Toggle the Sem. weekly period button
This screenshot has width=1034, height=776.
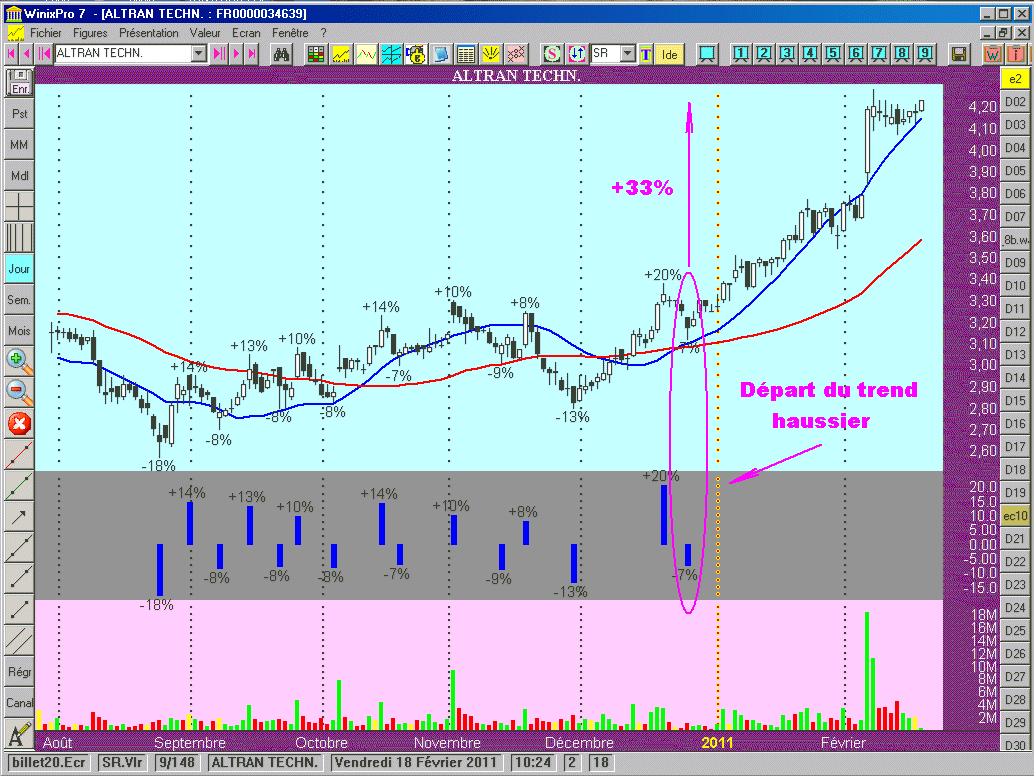[x=18, y=299]
